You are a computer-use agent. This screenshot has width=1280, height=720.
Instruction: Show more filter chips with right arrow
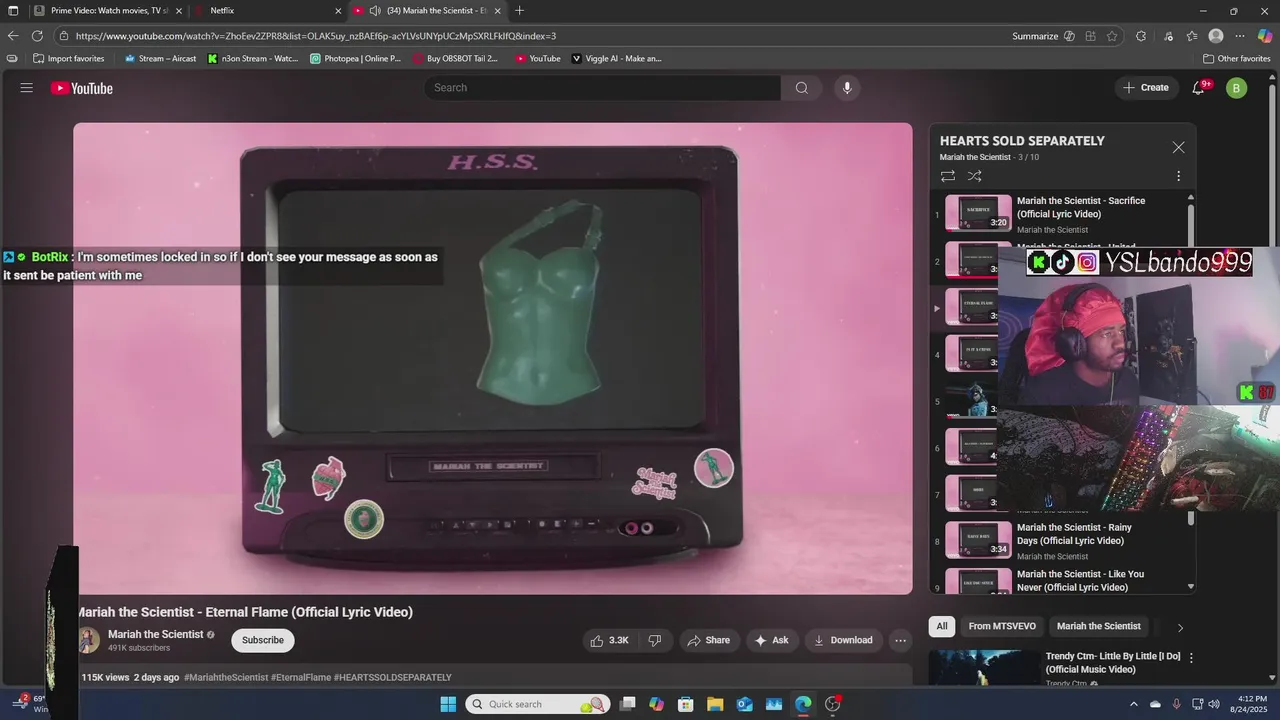tap(1180, 627)
